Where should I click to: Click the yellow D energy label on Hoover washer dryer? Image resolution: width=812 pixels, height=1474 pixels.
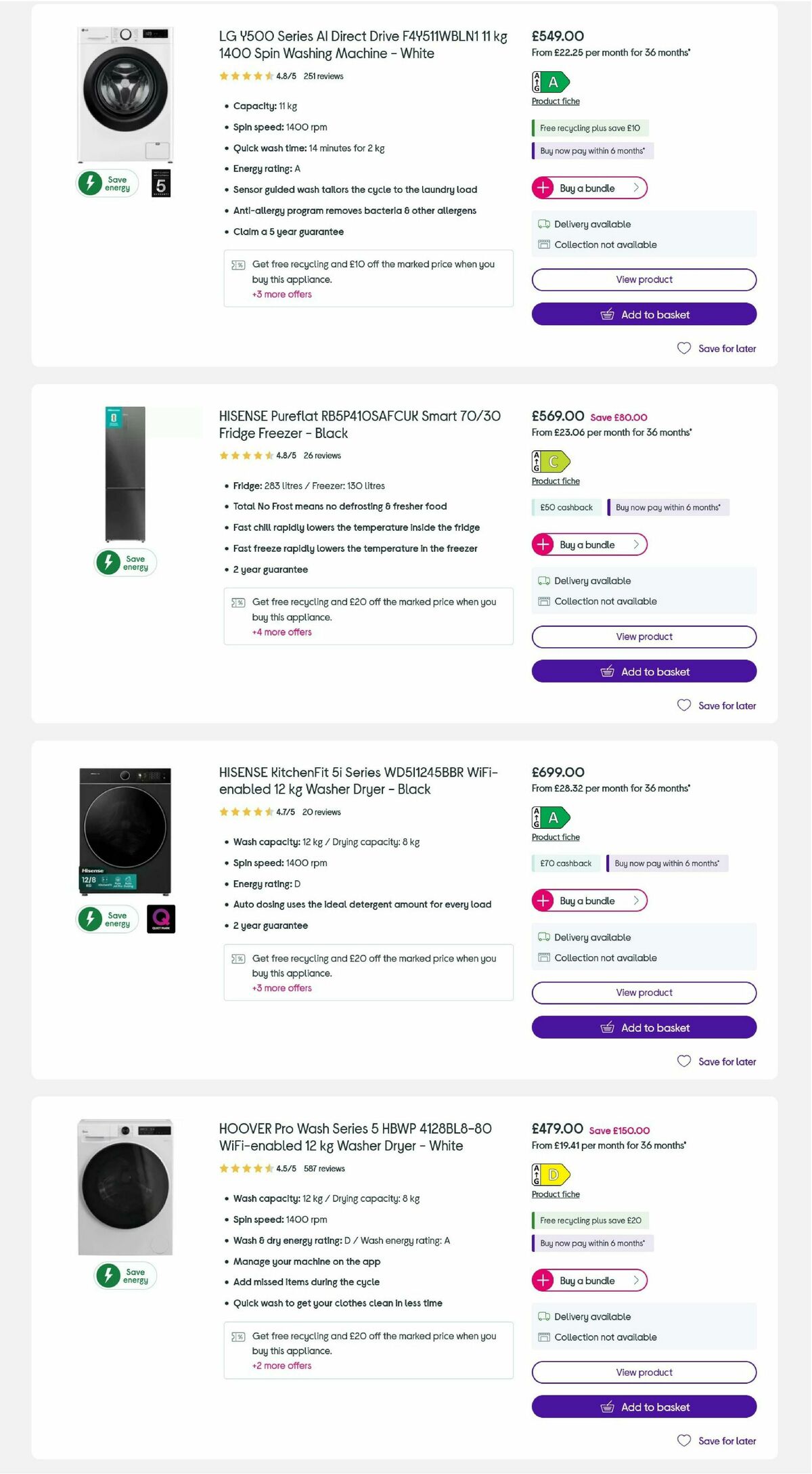[x=551, y=1174]
